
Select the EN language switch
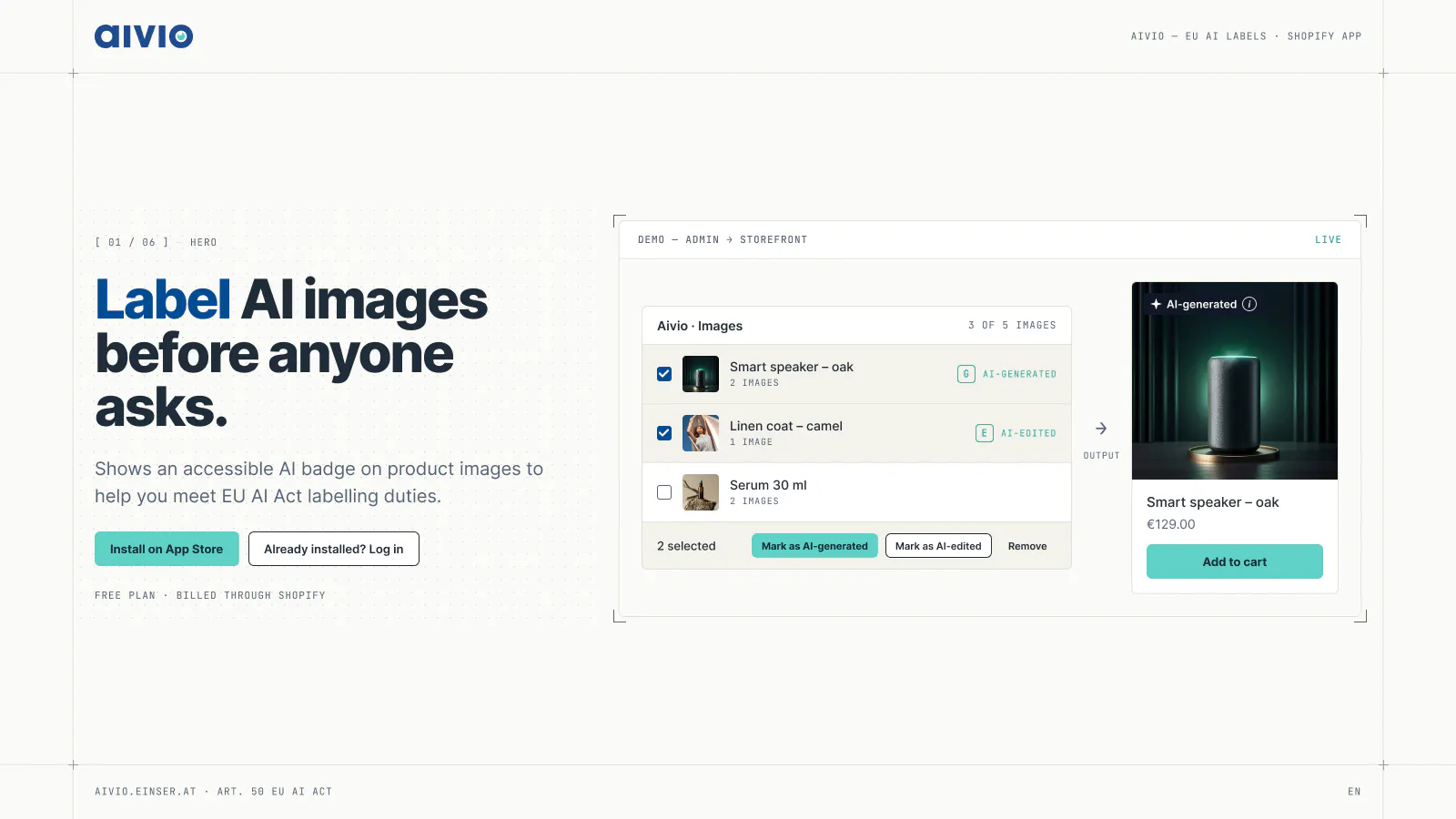[1354, 792]
